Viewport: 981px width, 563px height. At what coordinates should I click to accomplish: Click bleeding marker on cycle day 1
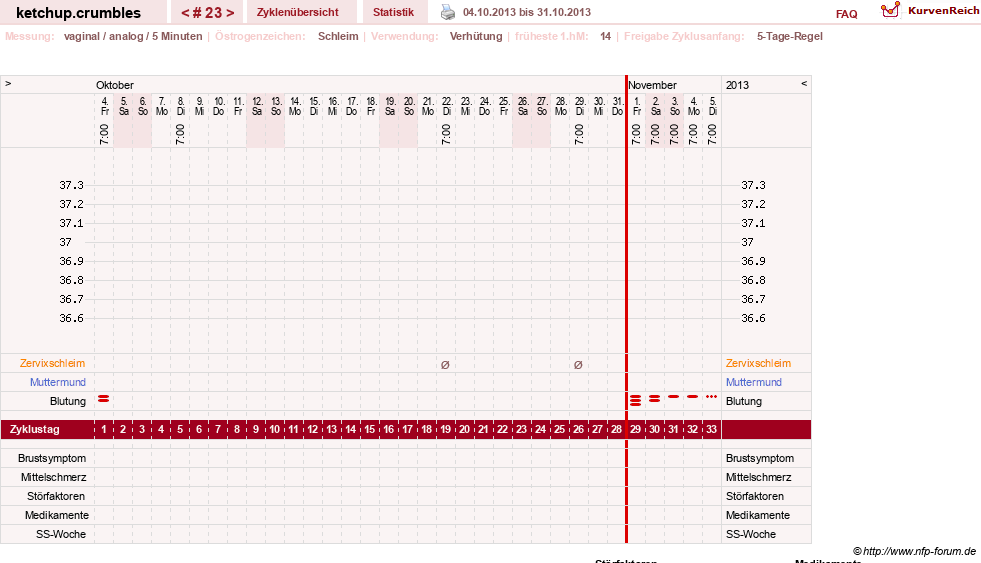(x=104, y=398)
